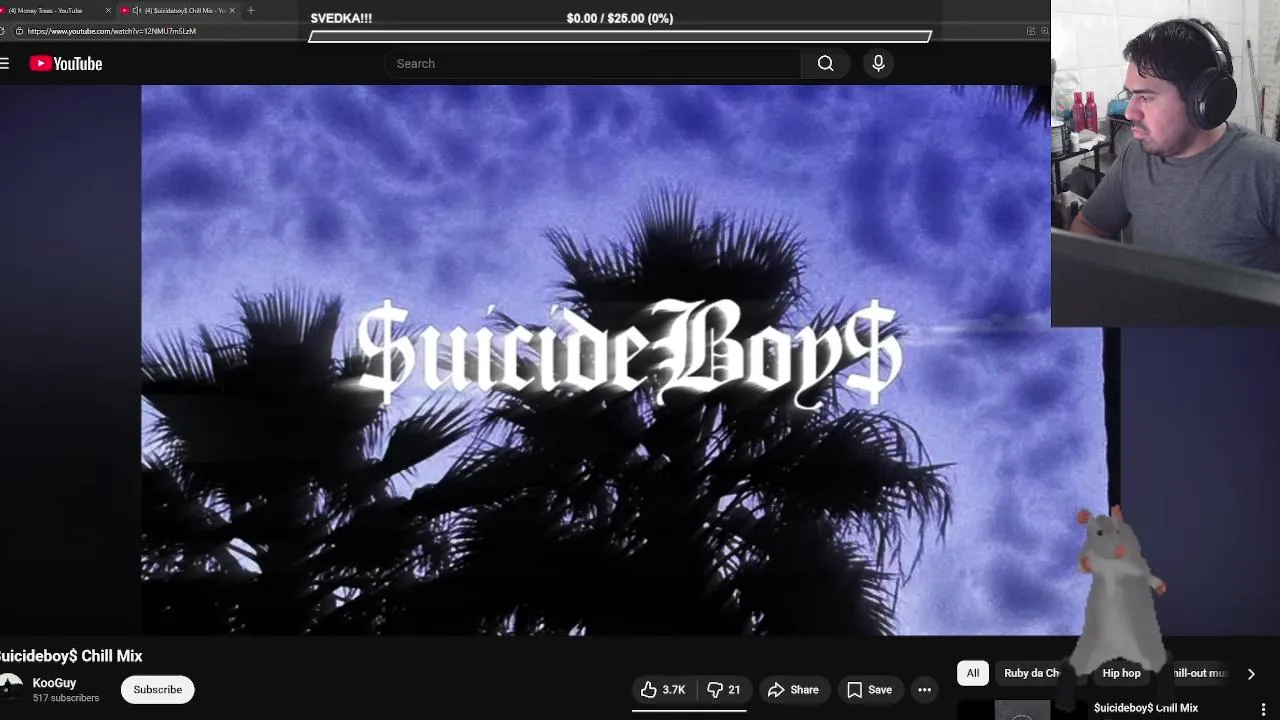Open the recommended $uicideboy$ Chill Mix title

[1145, 708]
